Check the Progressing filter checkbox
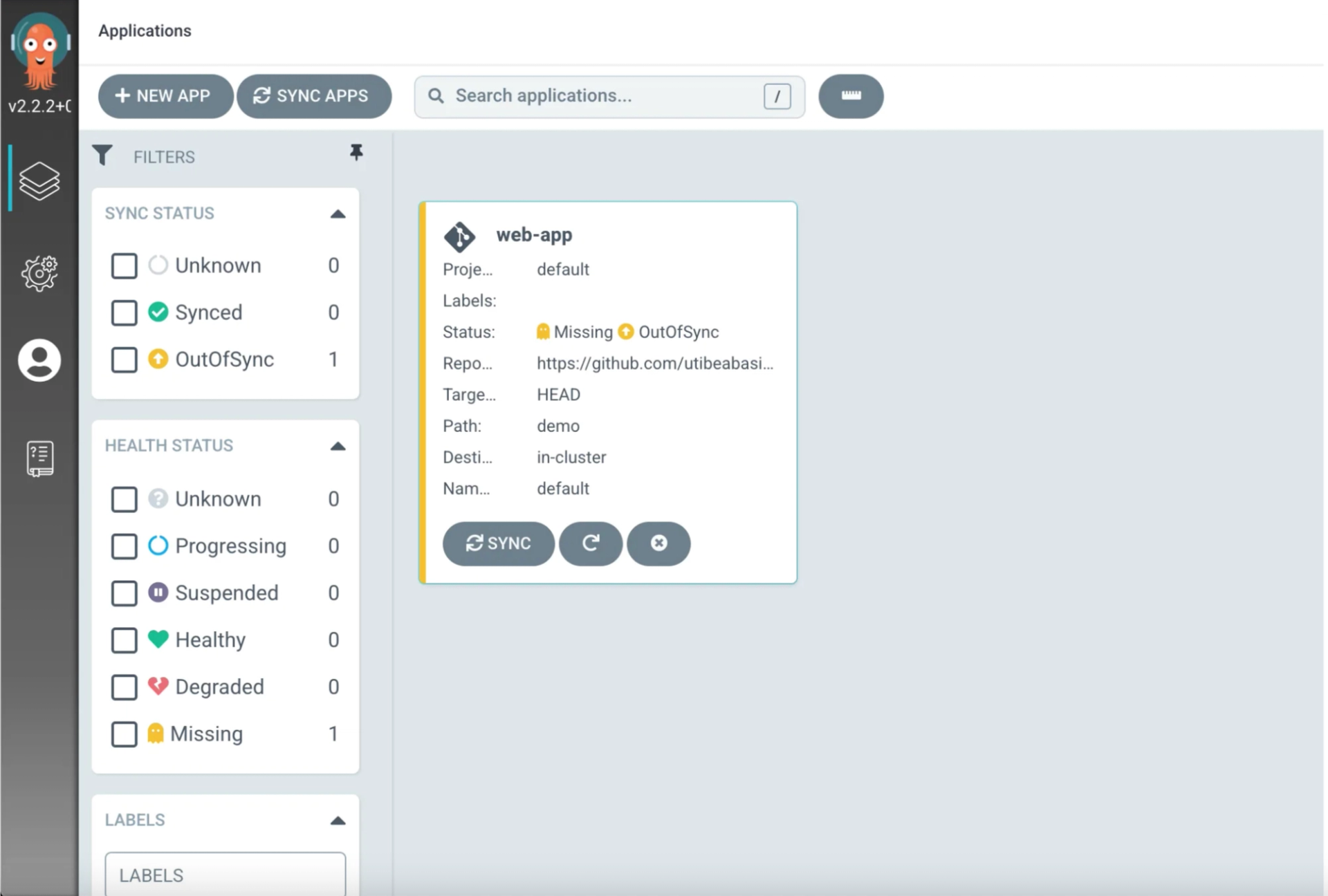 [124, 546]
